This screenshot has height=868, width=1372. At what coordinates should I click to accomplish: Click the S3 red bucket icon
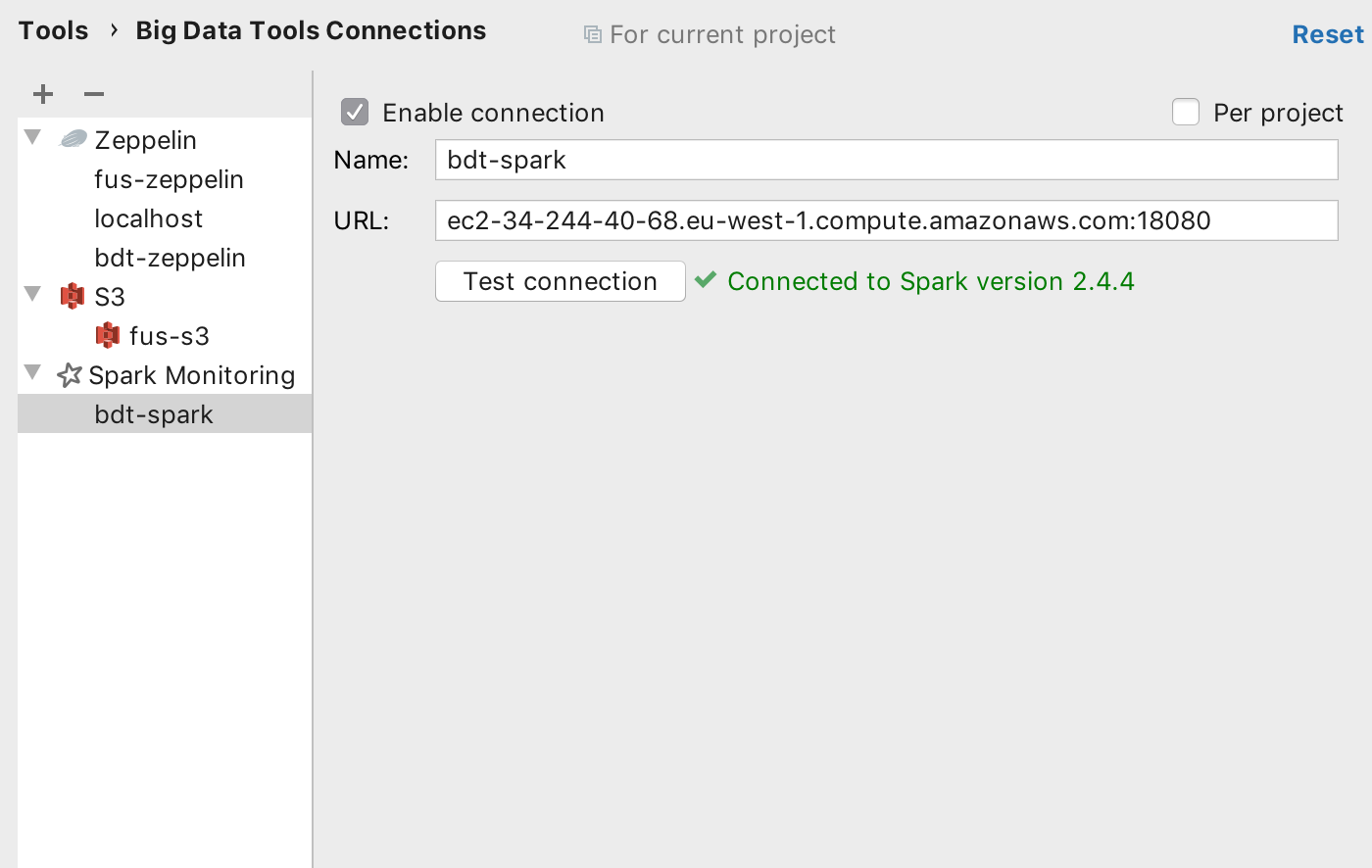pyautogui.click(x=73, y=296)
